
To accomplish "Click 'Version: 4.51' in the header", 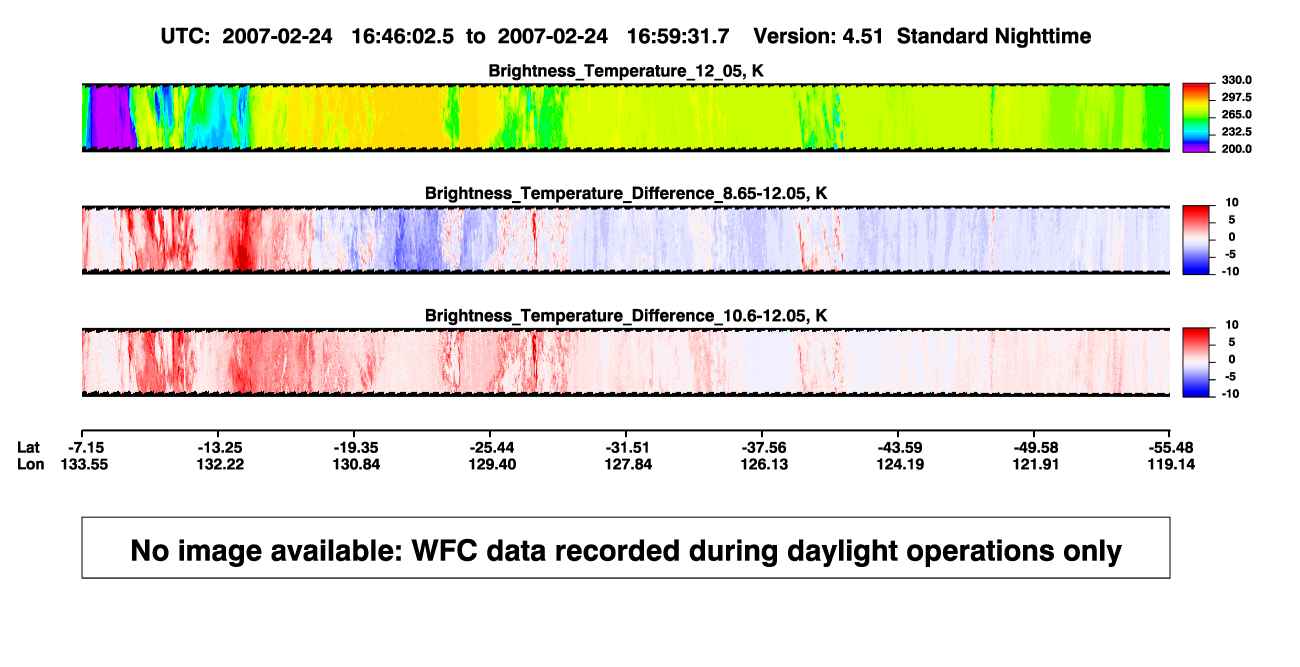I will click(821, 36).
